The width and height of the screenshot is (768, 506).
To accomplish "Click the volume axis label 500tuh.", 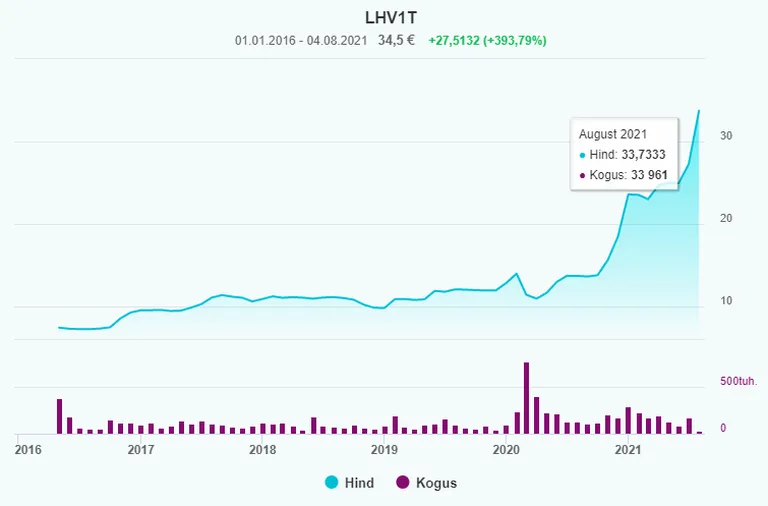I will tap(739, 381).
